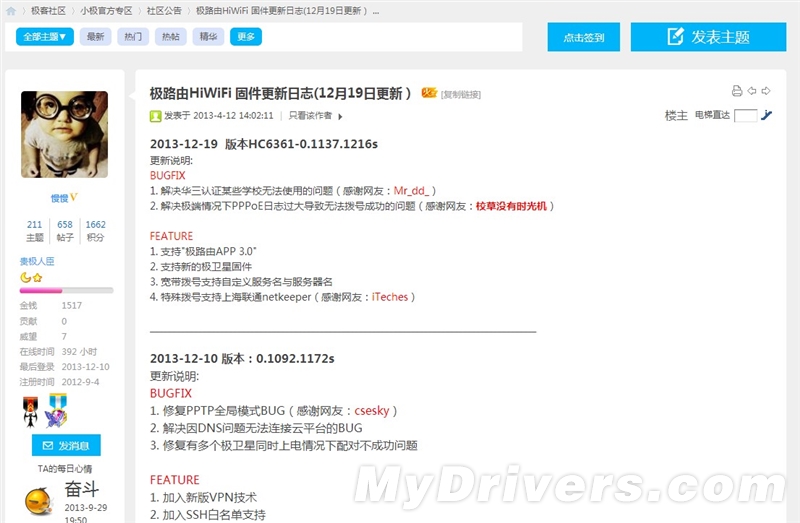Select the 热门 filter tab
800x523 pixels.
[133, 37]
